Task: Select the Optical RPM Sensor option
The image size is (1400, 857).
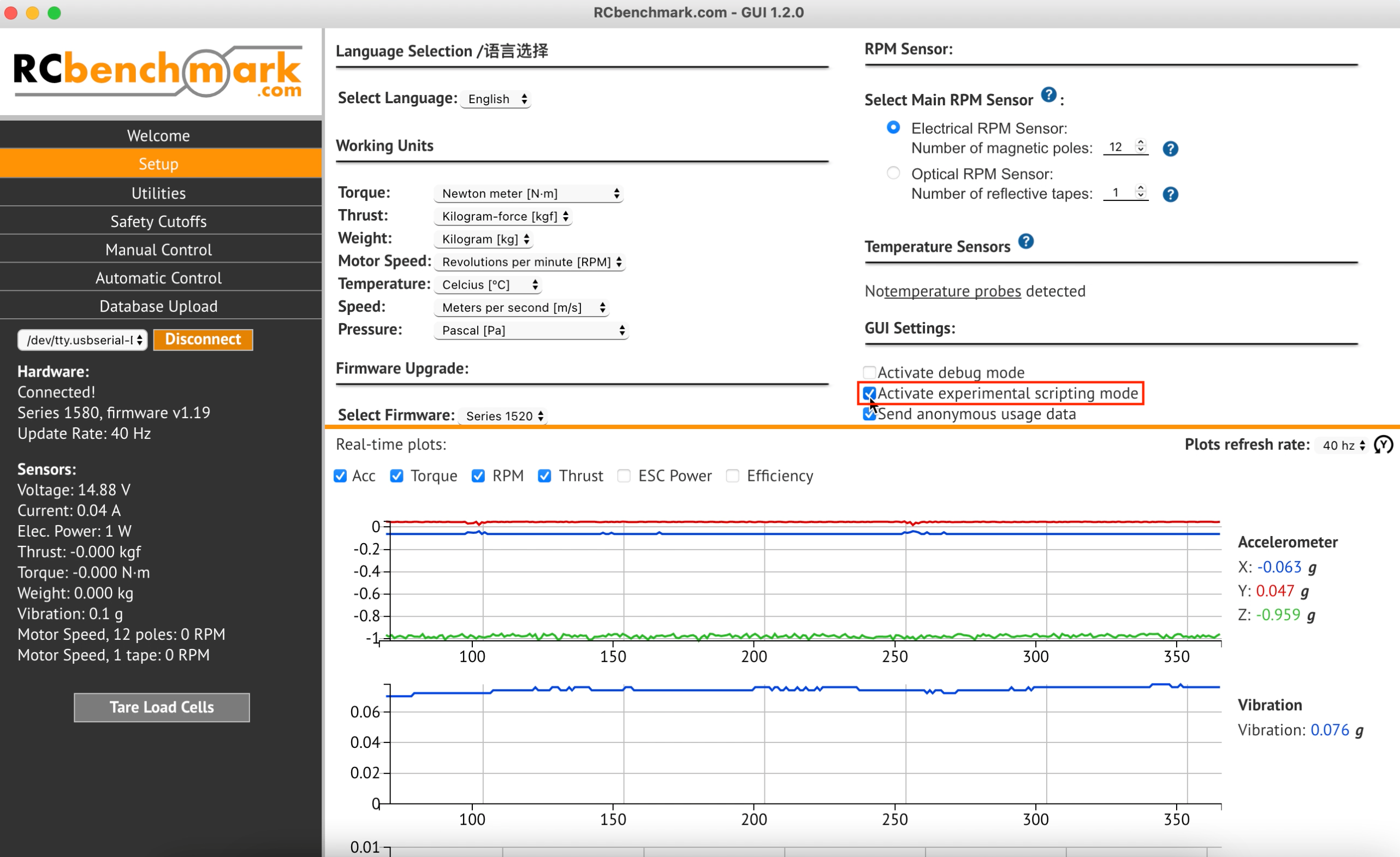Action: coord(893,172)
